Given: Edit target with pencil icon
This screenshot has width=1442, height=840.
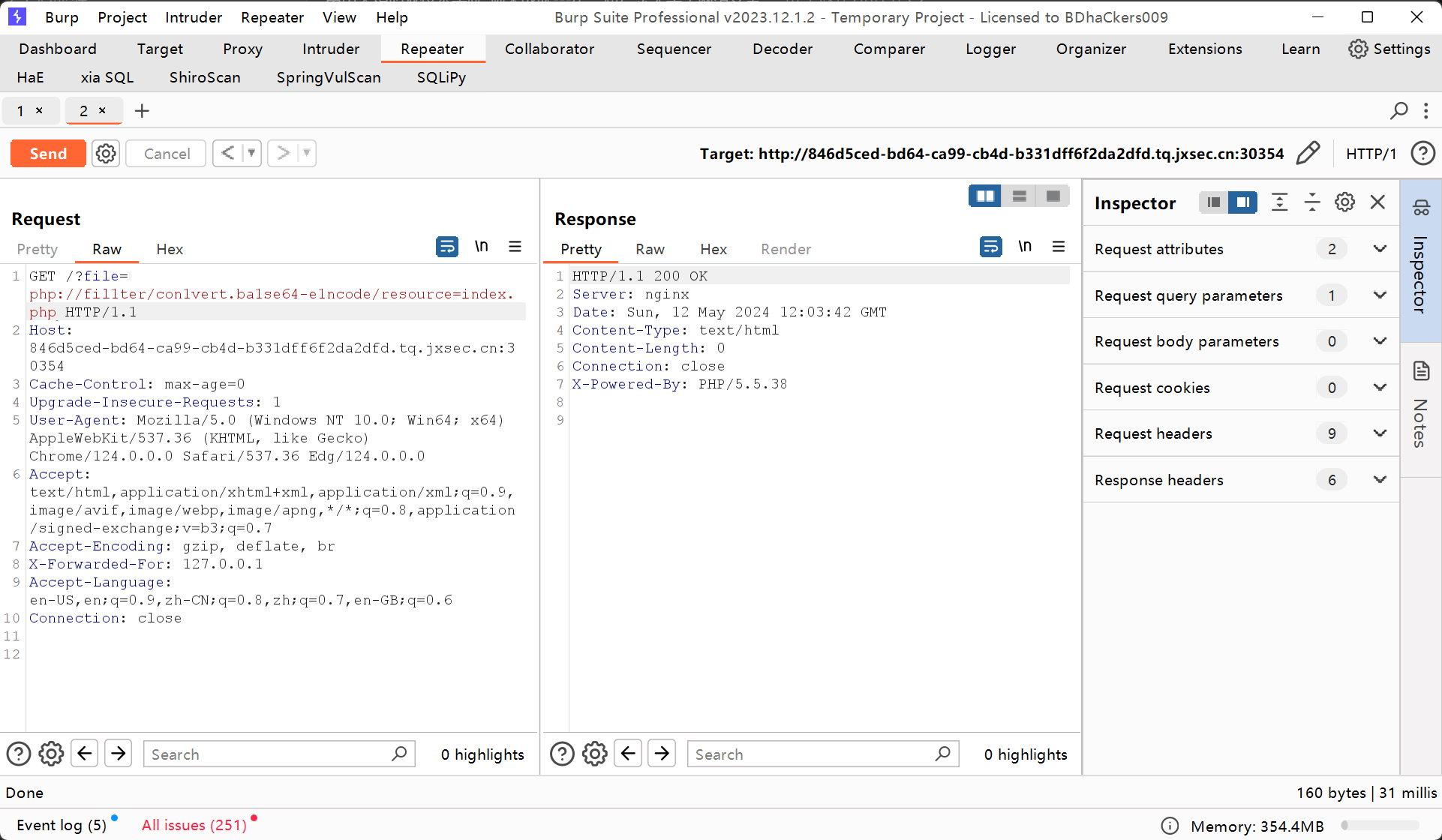Looking at the screenshot, I should [1308, 153].
